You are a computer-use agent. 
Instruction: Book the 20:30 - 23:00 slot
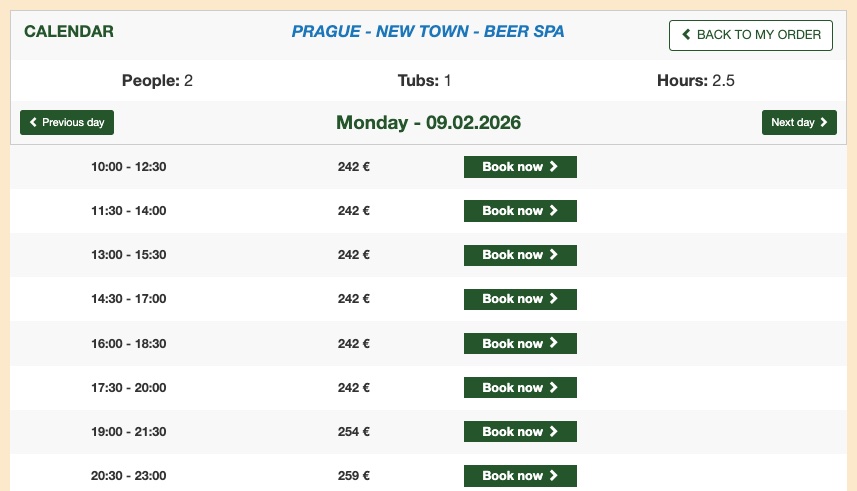click(520, 476)
